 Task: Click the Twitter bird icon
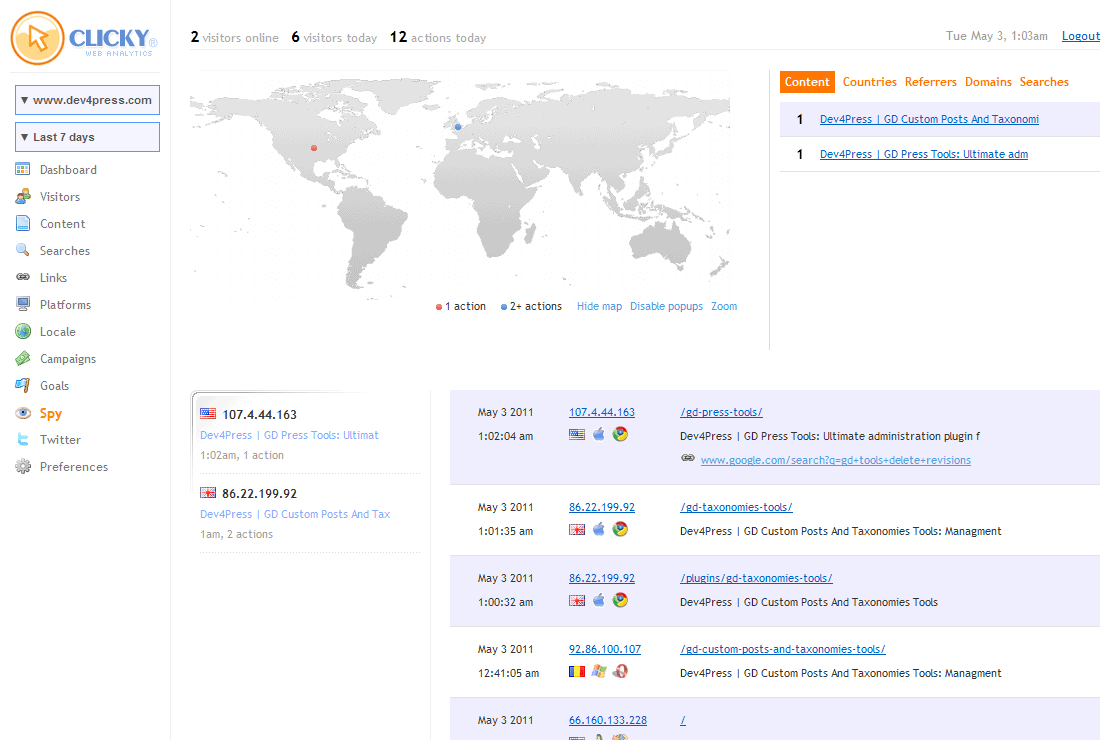tap(23, 439)
